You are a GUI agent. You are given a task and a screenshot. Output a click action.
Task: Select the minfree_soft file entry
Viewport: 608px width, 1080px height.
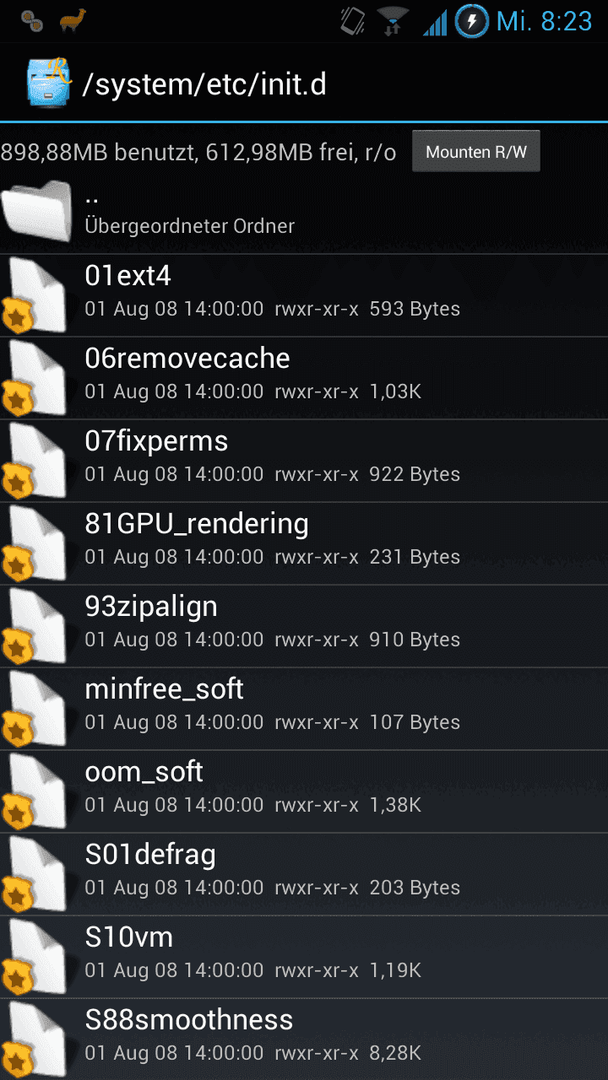[x=304, y=709]
